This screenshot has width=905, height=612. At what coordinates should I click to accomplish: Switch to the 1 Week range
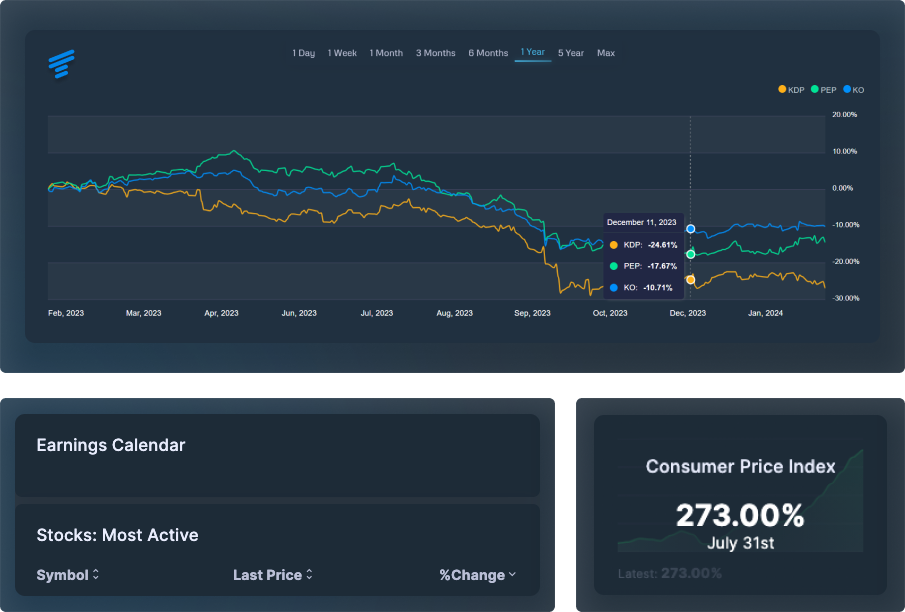point(342,53)
